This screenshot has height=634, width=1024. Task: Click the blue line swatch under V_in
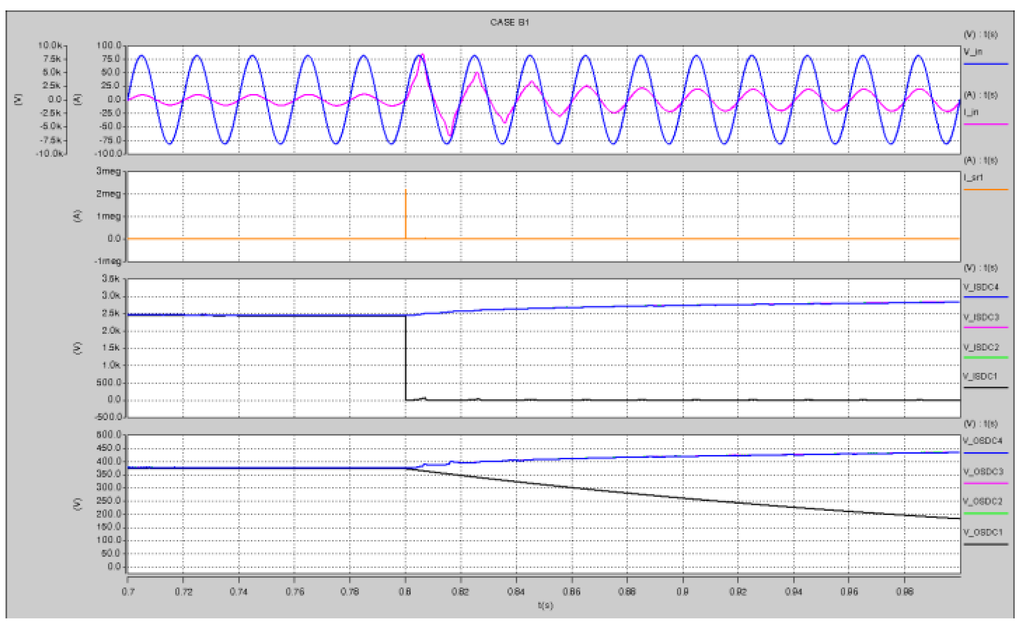(985, 62)
